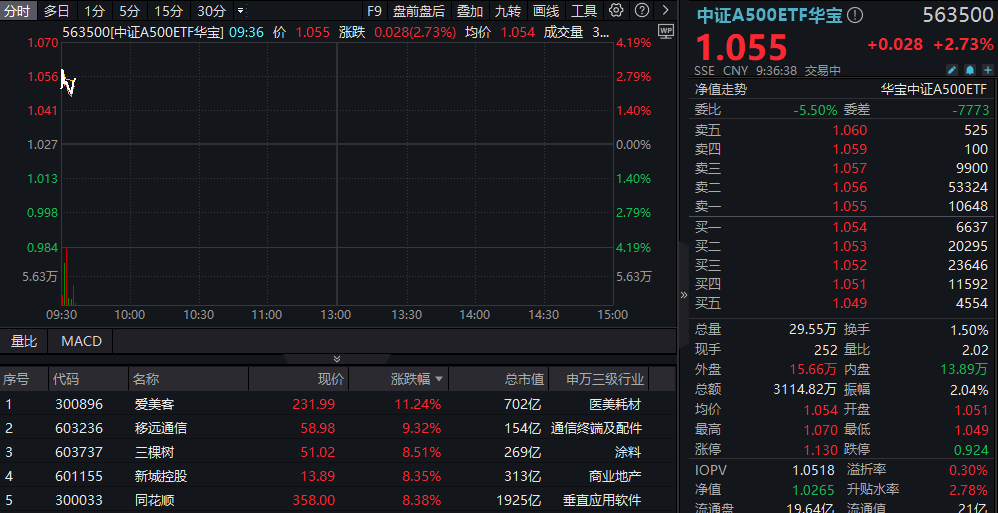Click the 画线 drawing button
This screenshot has height=513, width=998.
point(546,11)
